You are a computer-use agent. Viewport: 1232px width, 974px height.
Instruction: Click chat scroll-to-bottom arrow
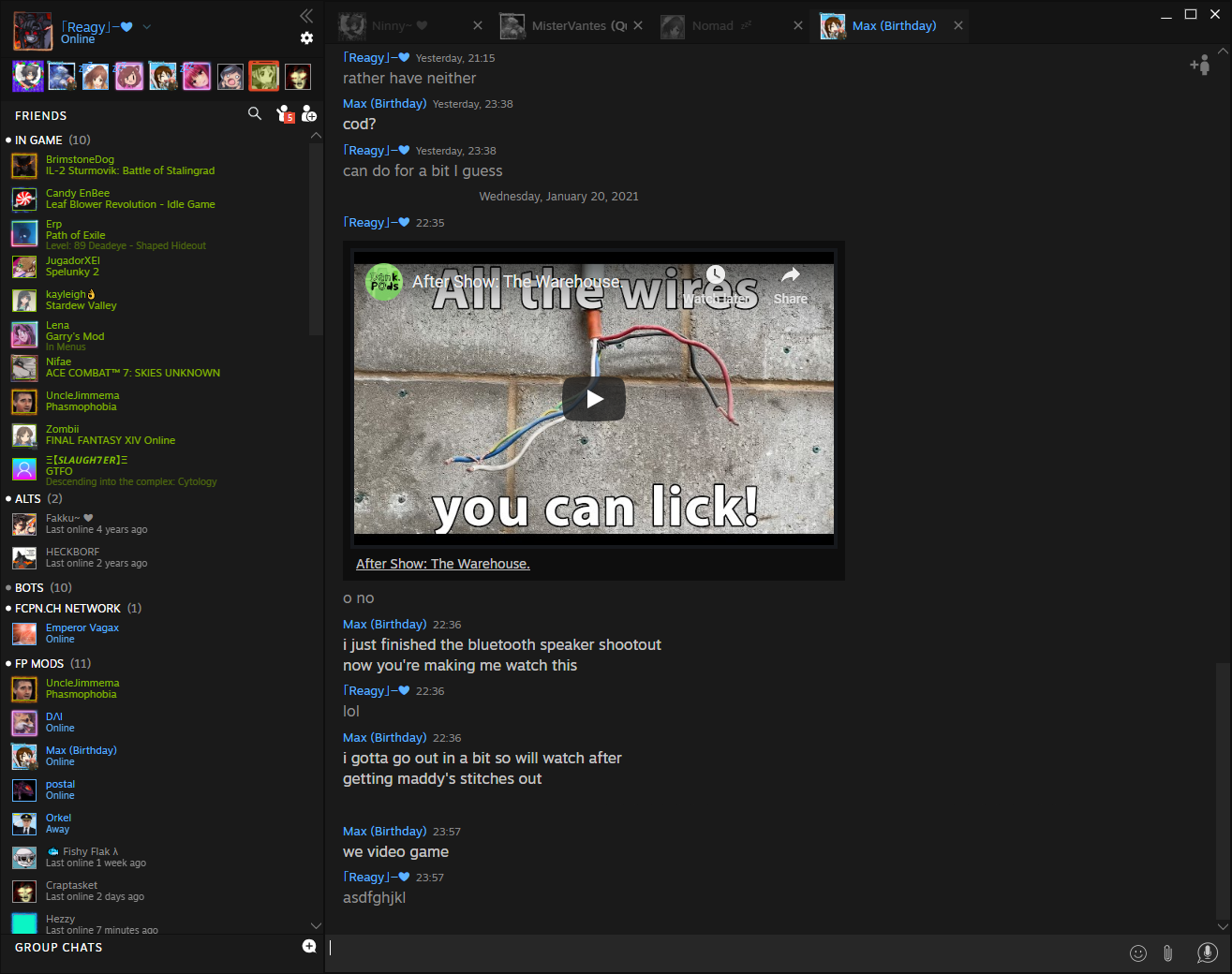coord(1222,926)
